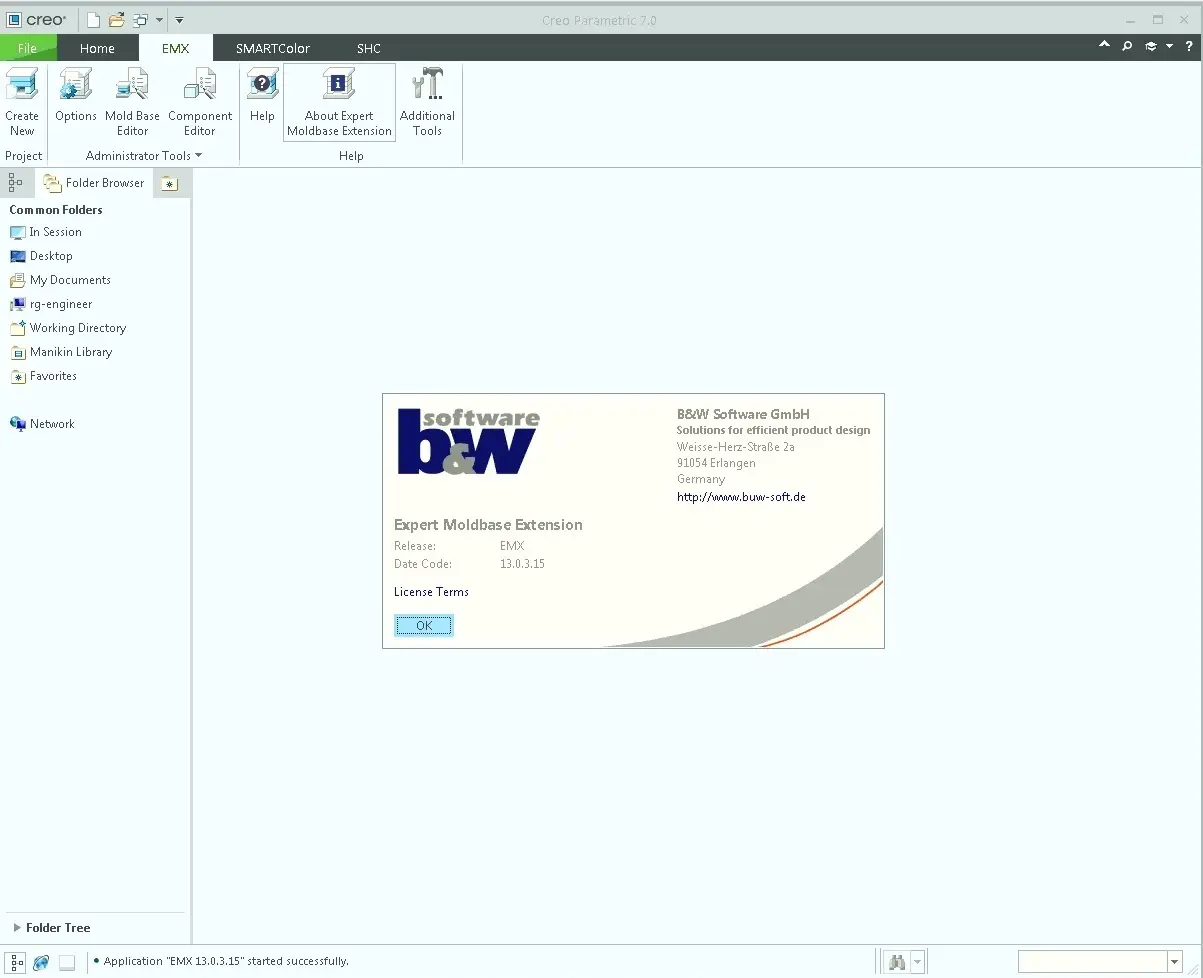Click the Open file icon in quick access toolbar
The width and height of the screenshot is (1203, 978).
116,20
